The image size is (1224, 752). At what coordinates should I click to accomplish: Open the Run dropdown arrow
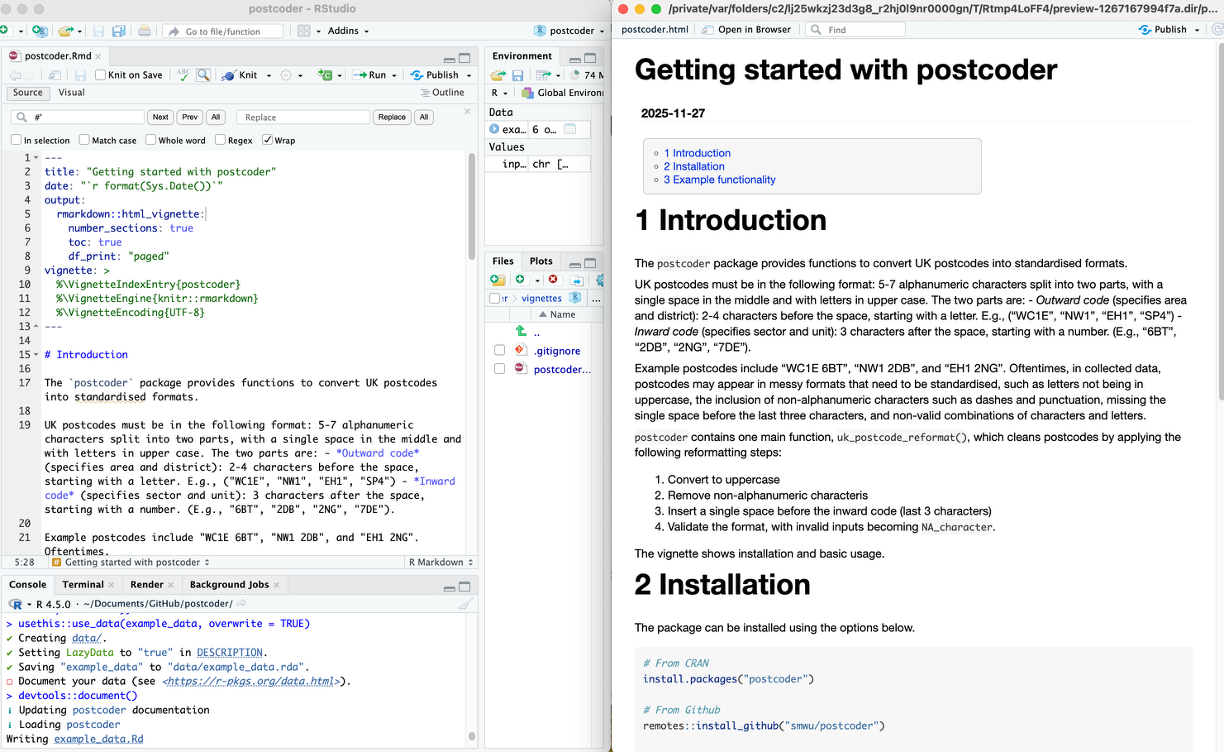[x=394, y=75]
